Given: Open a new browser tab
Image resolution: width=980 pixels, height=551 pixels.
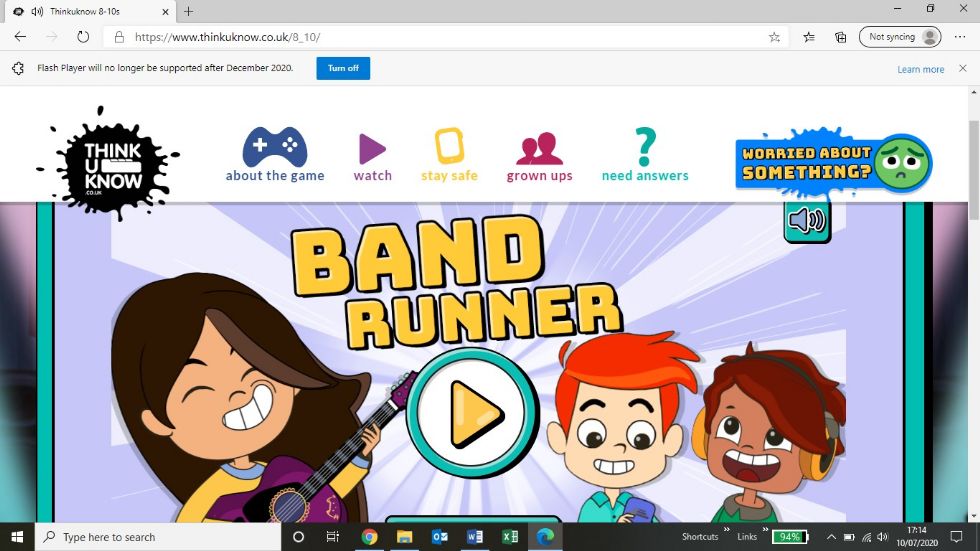Looking at the screenshot, I should click(188, 11).
